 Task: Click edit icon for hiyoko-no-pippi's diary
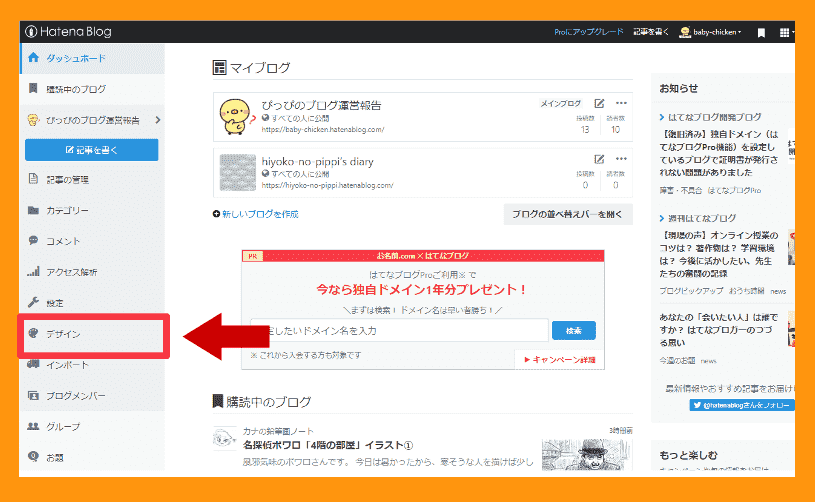(x=599, y=159)
